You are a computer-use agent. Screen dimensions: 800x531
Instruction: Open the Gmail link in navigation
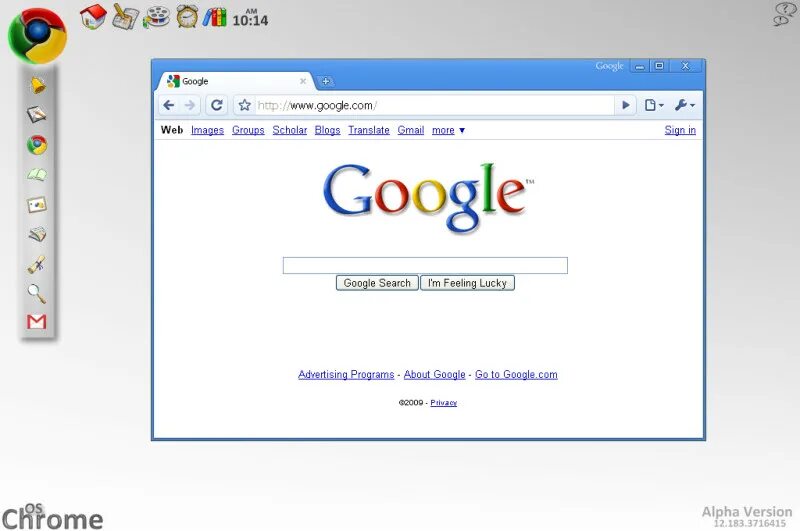click(x=411, y=130)
